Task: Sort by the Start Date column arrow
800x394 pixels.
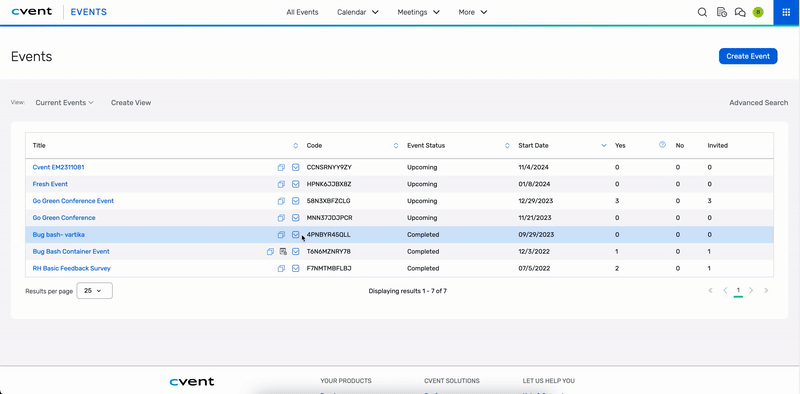Action: [x=604, y=145]
